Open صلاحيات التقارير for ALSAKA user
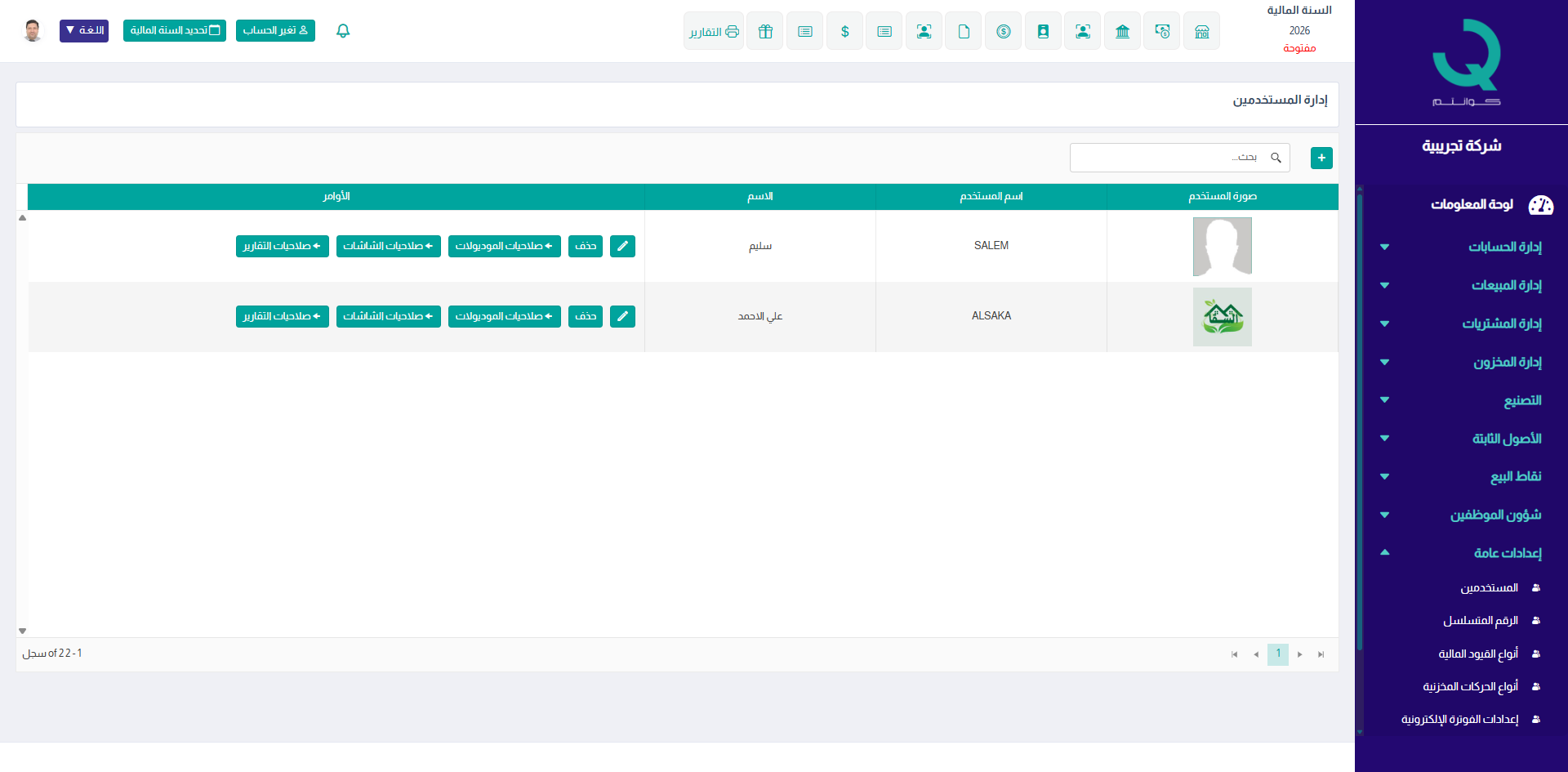Viewport: 1568px width, 772px height. coord(282,316)
